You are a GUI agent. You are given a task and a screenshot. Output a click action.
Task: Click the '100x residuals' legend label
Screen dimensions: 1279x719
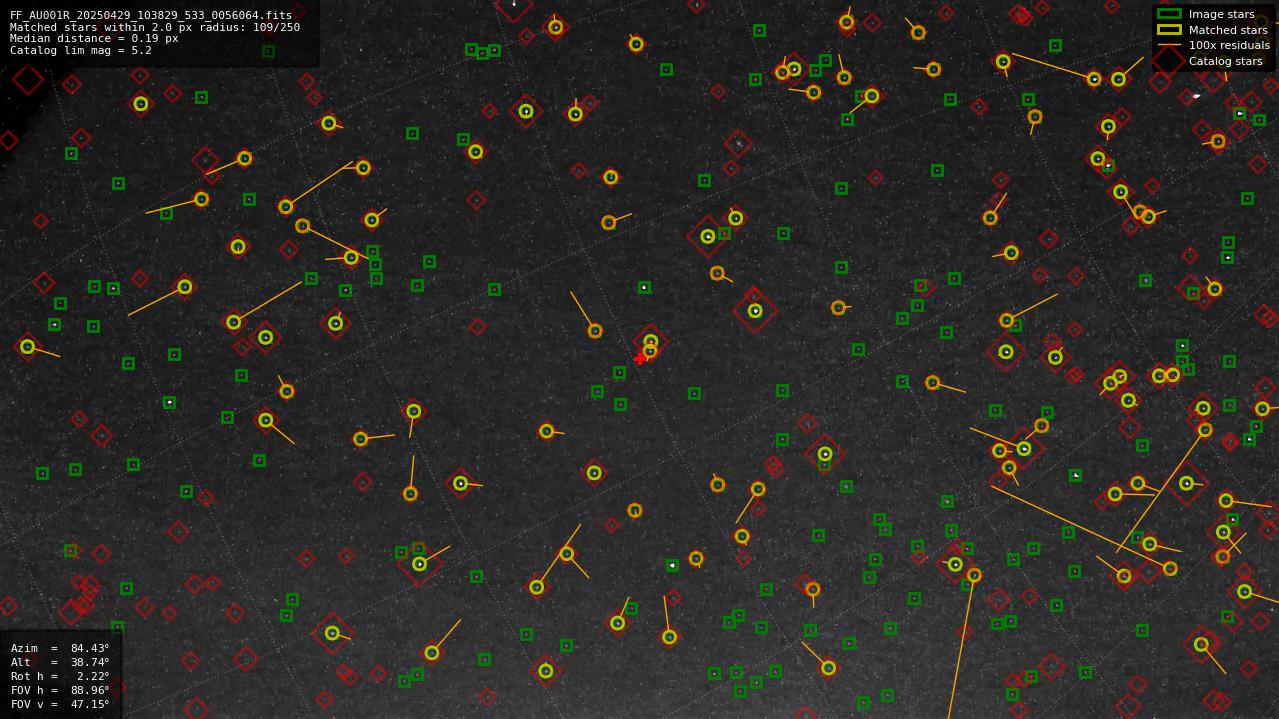(x=1229, y=45)
